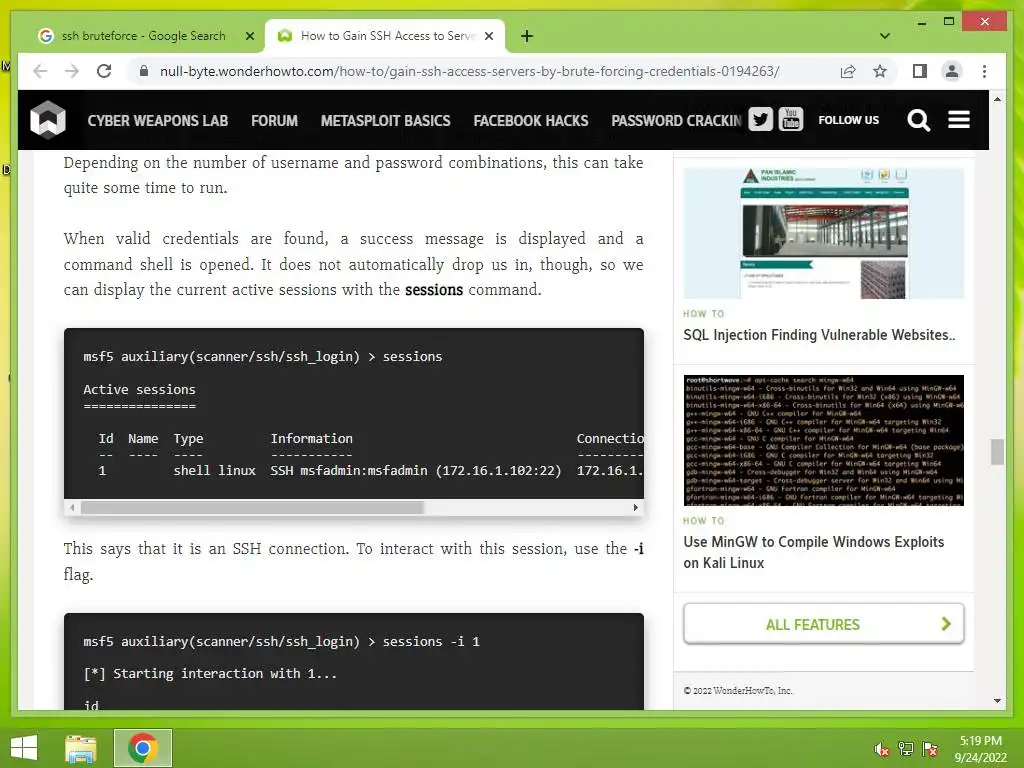Click the 'Active sessions' heading in code block
This screenshot has height=768, width=1024.
(x=139, y=389)
